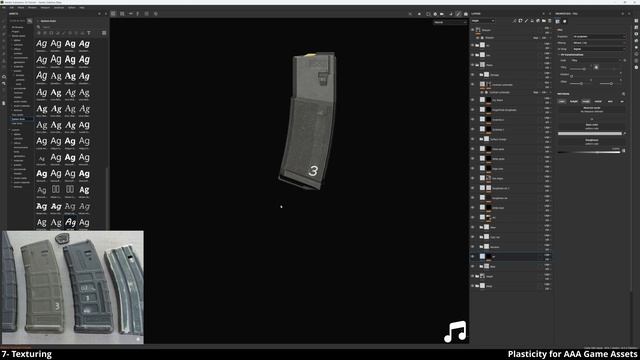Toggle the nrm channel button
Screen dimensions: 640x360
point(610,101)
